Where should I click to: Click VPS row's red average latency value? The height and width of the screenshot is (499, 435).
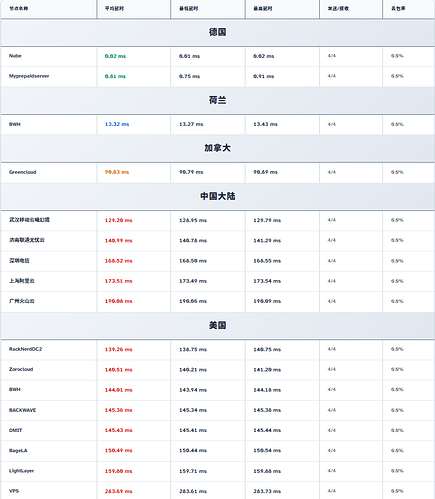pos(119,491)
